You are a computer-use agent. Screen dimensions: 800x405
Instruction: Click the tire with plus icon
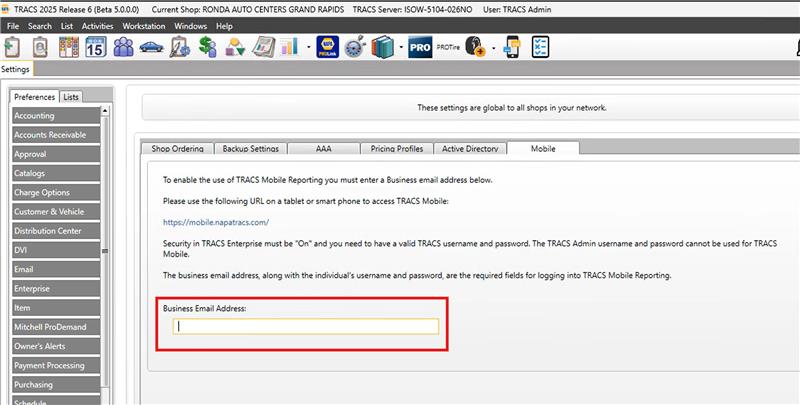pos(475,47)
